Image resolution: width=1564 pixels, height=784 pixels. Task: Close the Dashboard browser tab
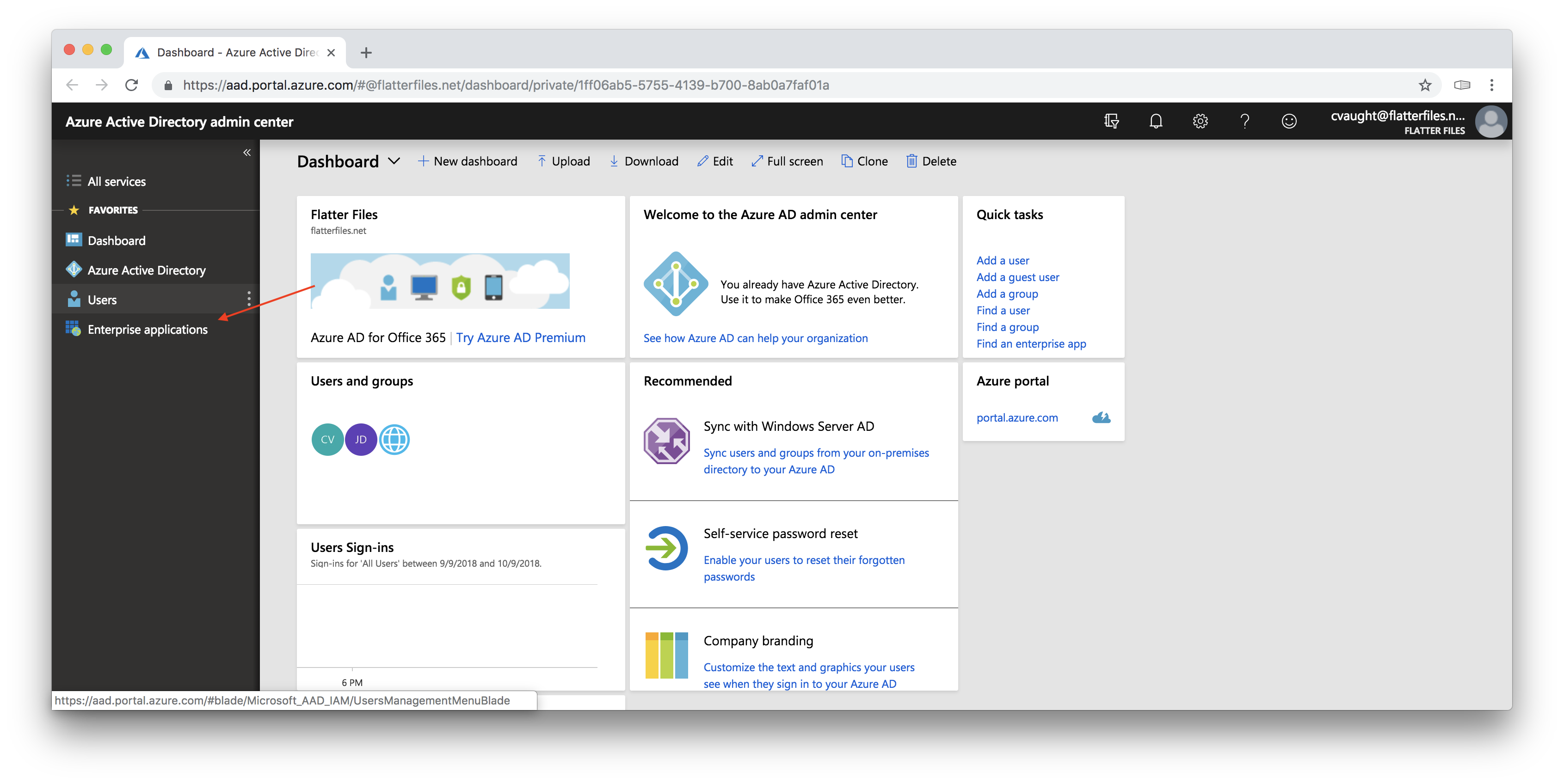pos(331,53)
